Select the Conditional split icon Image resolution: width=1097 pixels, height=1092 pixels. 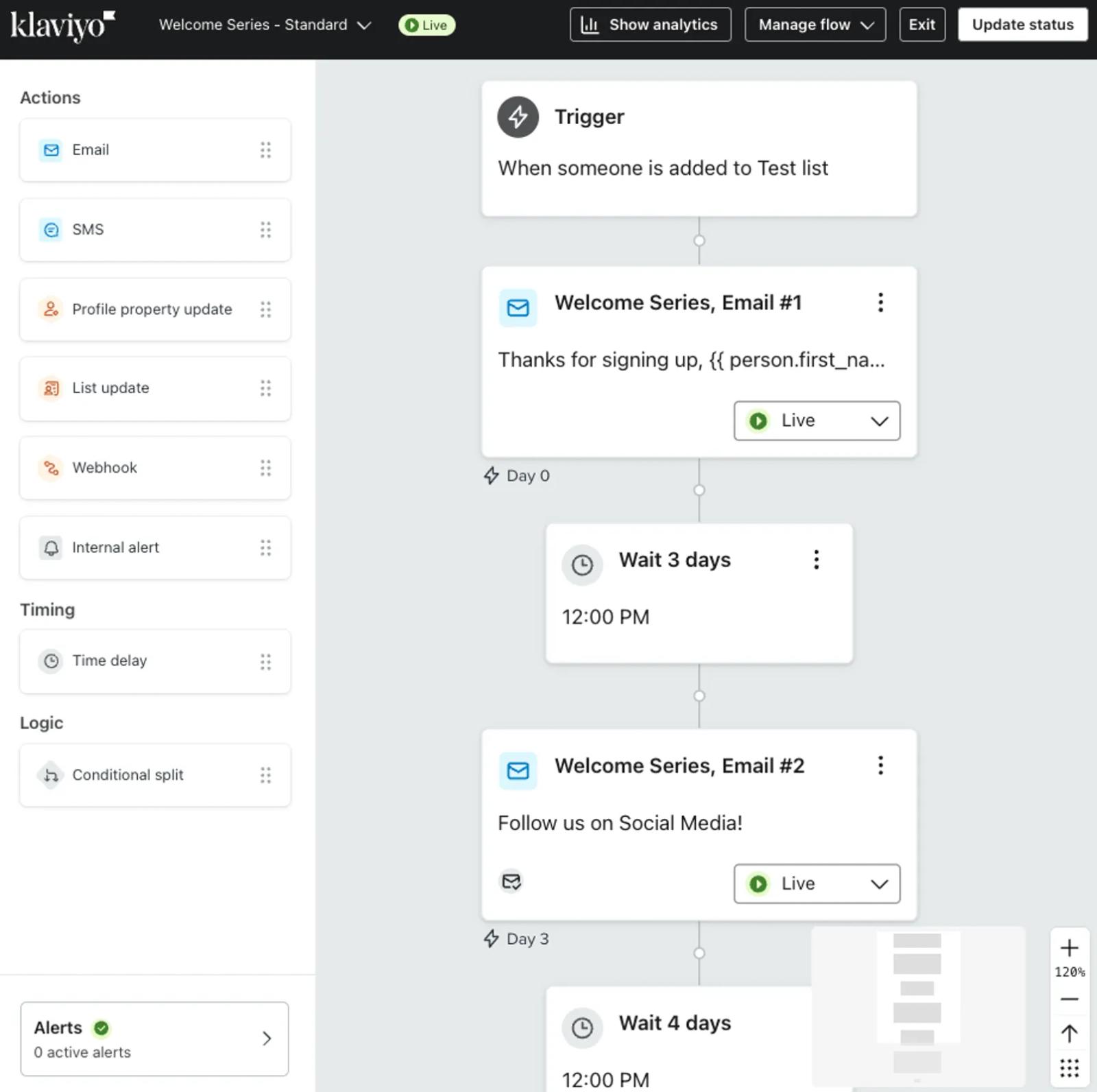click(x=51, y=775)
